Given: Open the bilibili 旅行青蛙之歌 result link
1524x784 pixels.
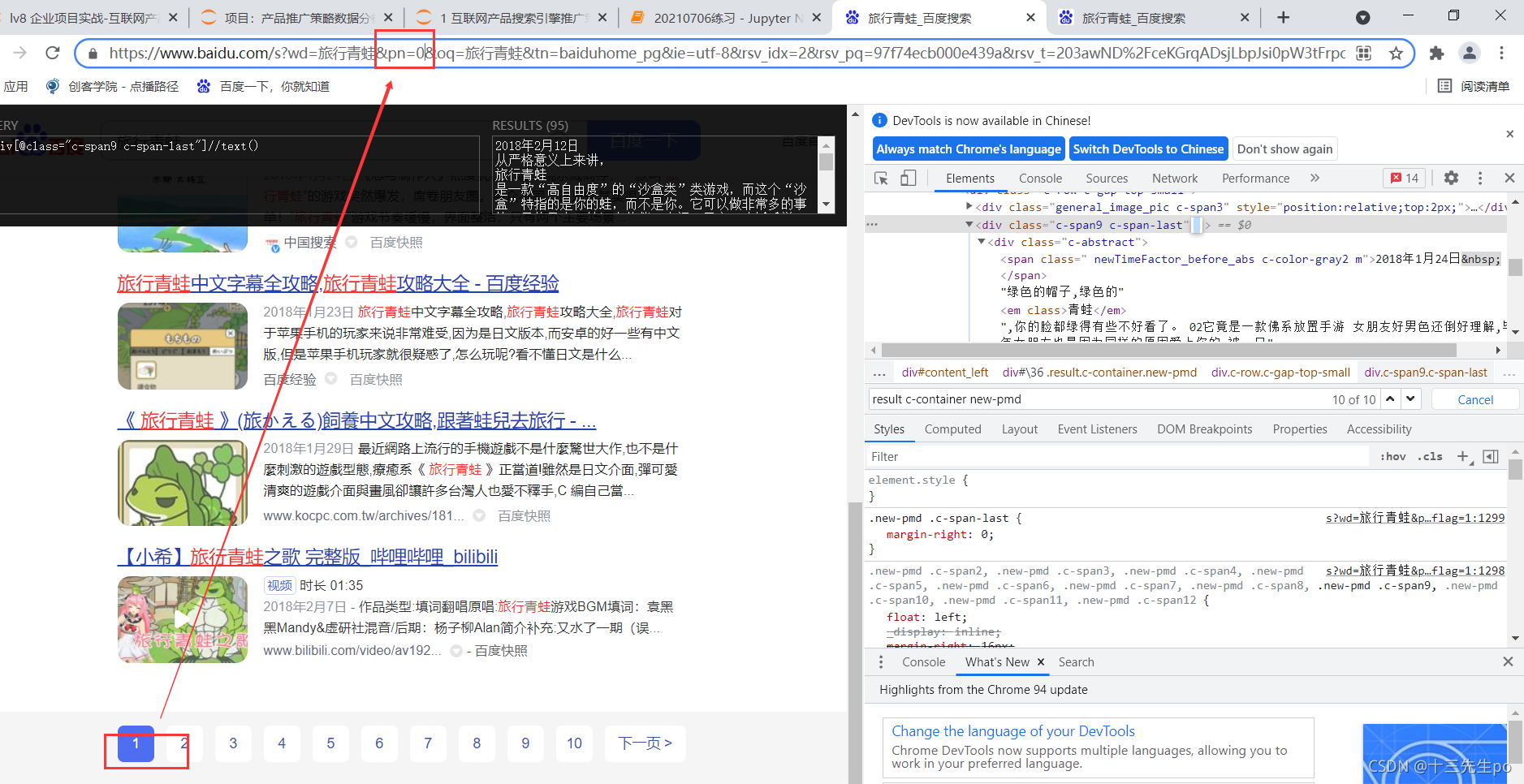Looking at the screenshot, I should (x=308, y=557).
